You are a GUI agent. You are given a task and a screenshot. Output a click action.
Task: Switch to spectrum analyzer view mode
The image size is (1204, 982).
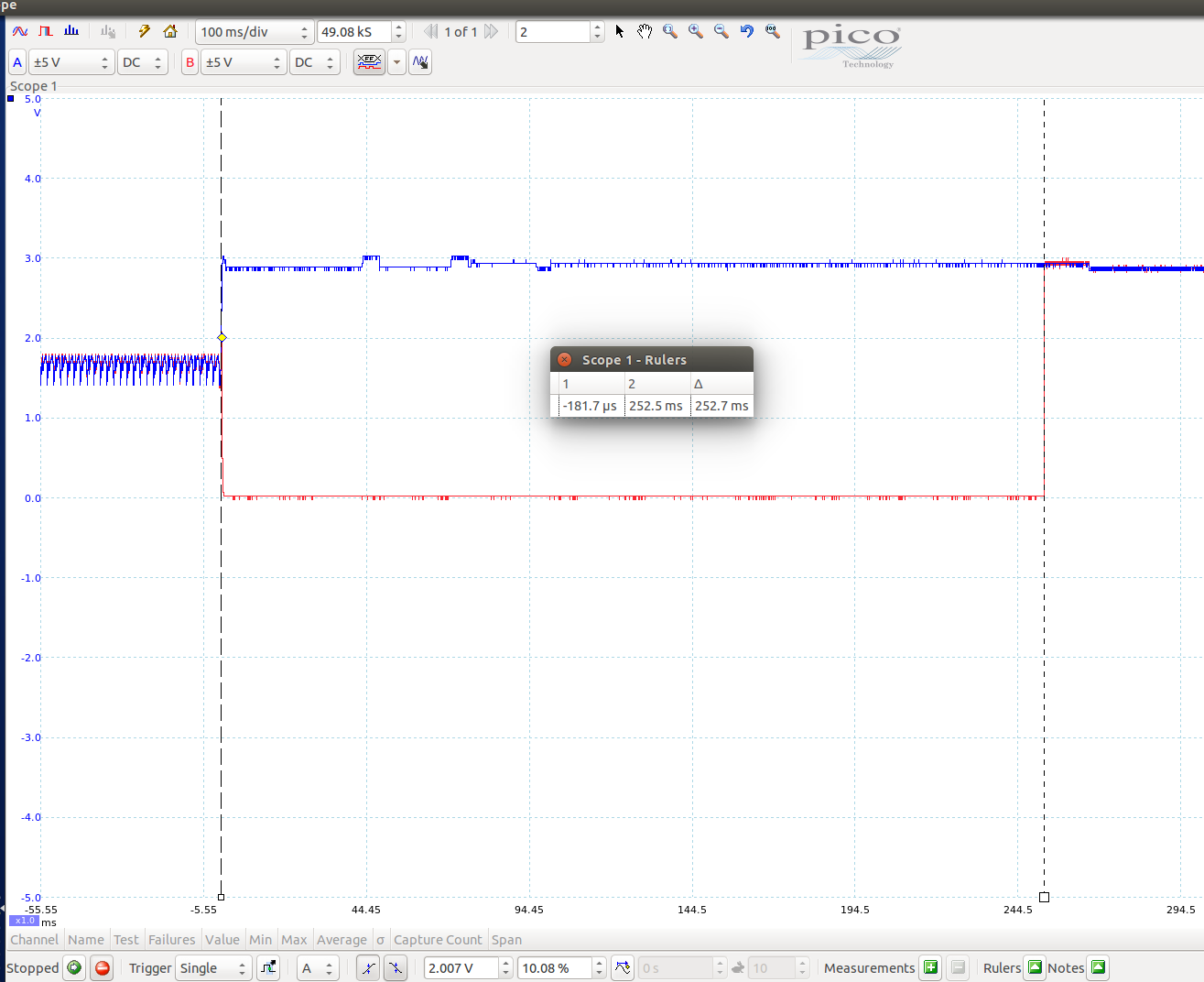pyautogui.click(x=71, y=30)
